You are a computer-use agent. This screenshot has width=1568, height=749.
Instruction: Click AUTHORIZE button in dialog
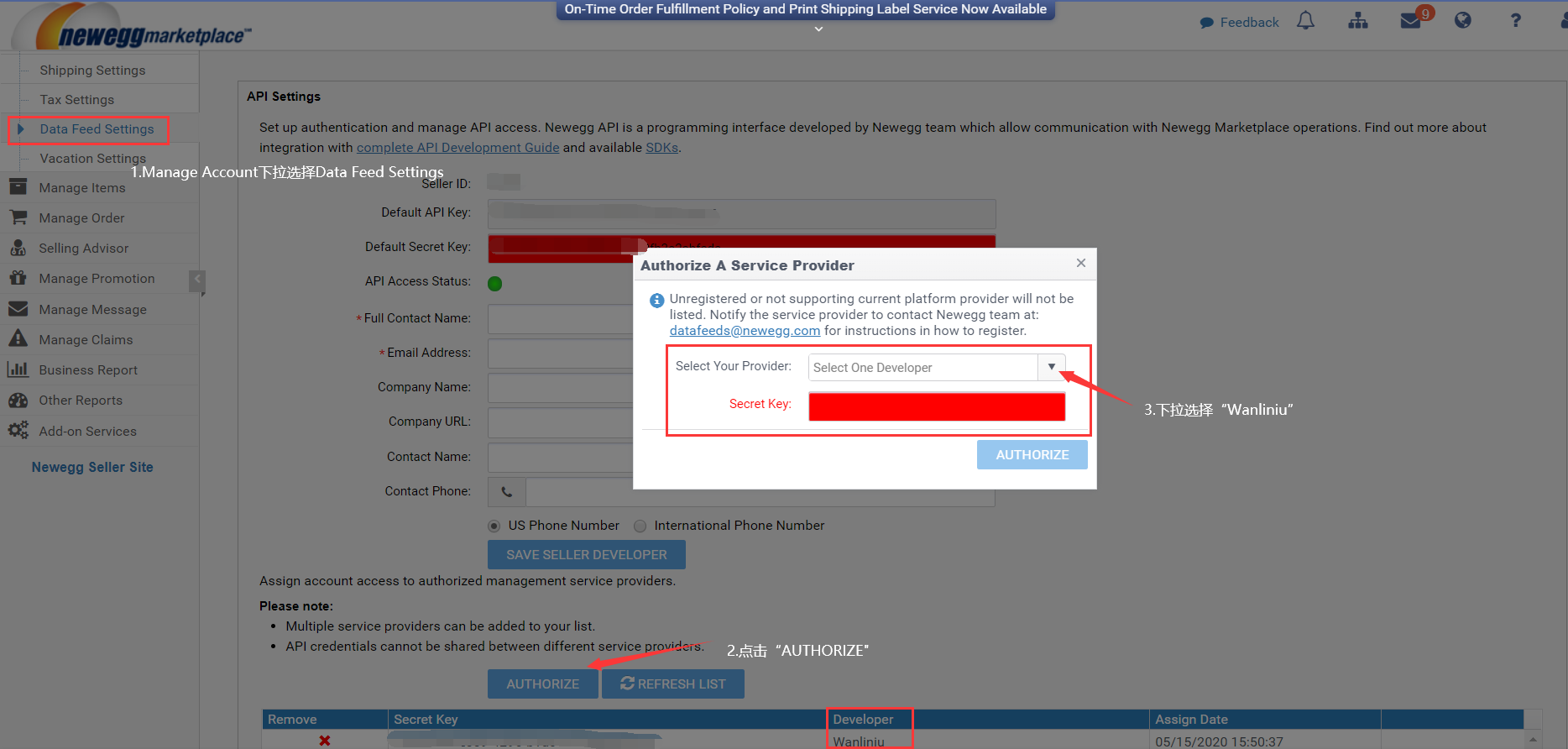[1032, 454]
